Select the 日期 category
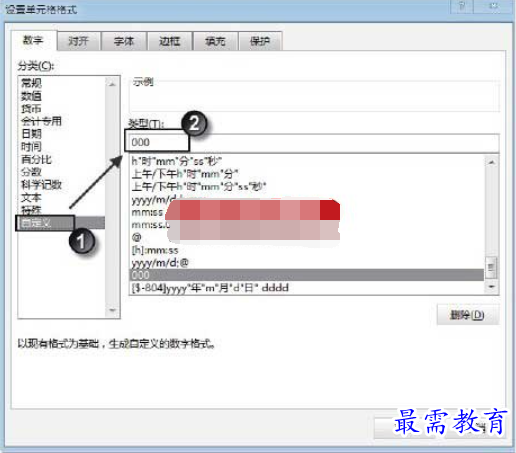 tap(31, 134)
